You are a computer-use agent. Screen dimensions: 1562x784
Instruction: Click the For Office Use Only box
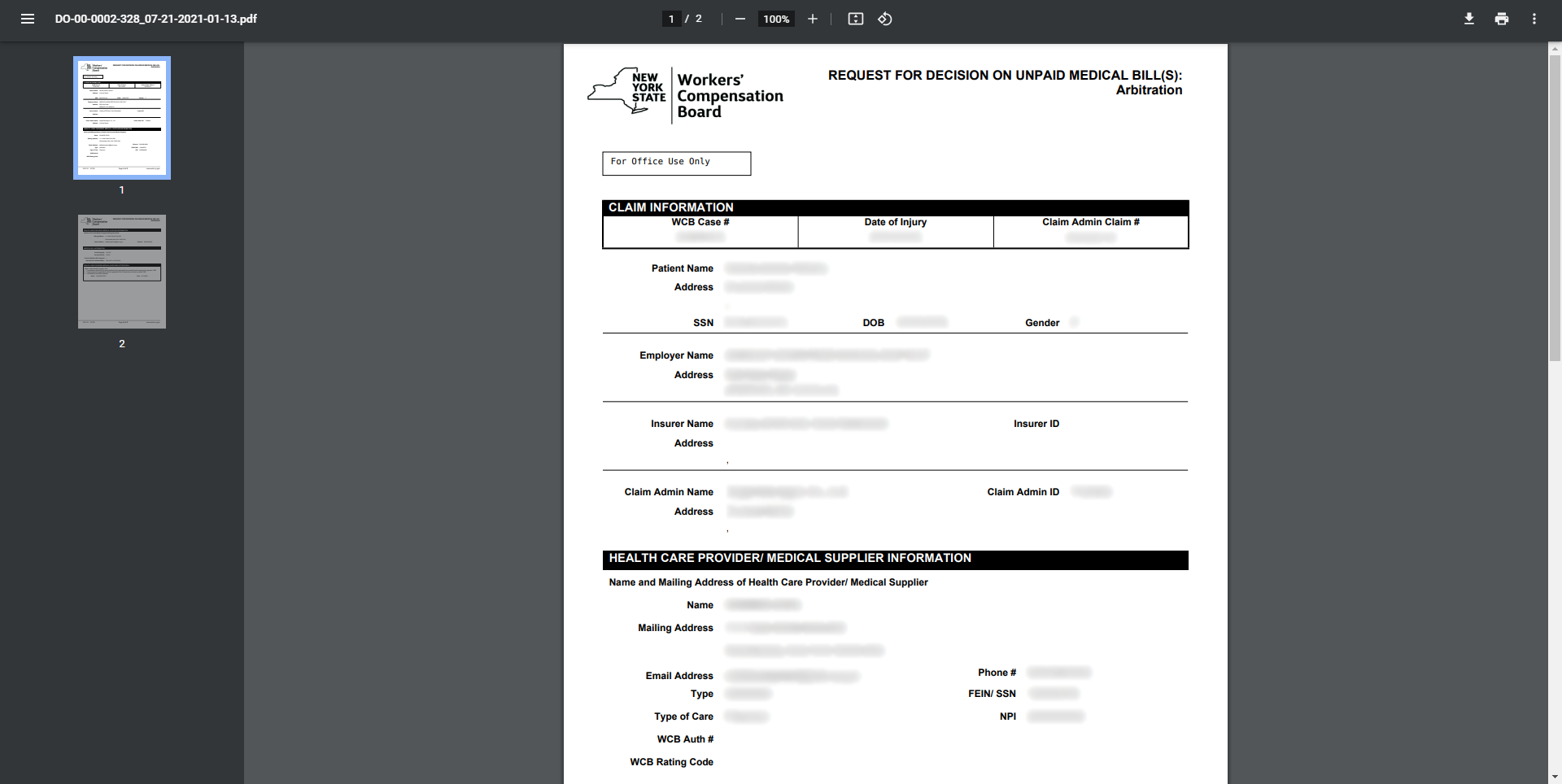tap(676, 163)
